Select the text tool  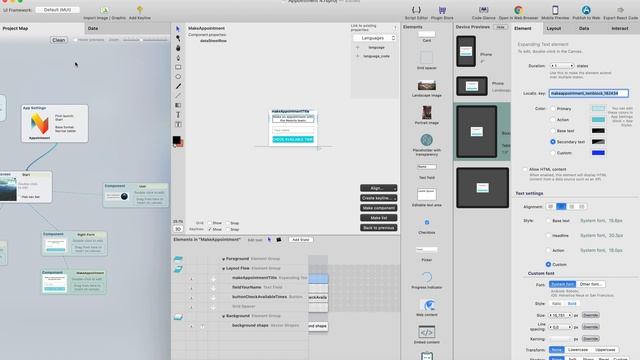(x=178, y=115)
